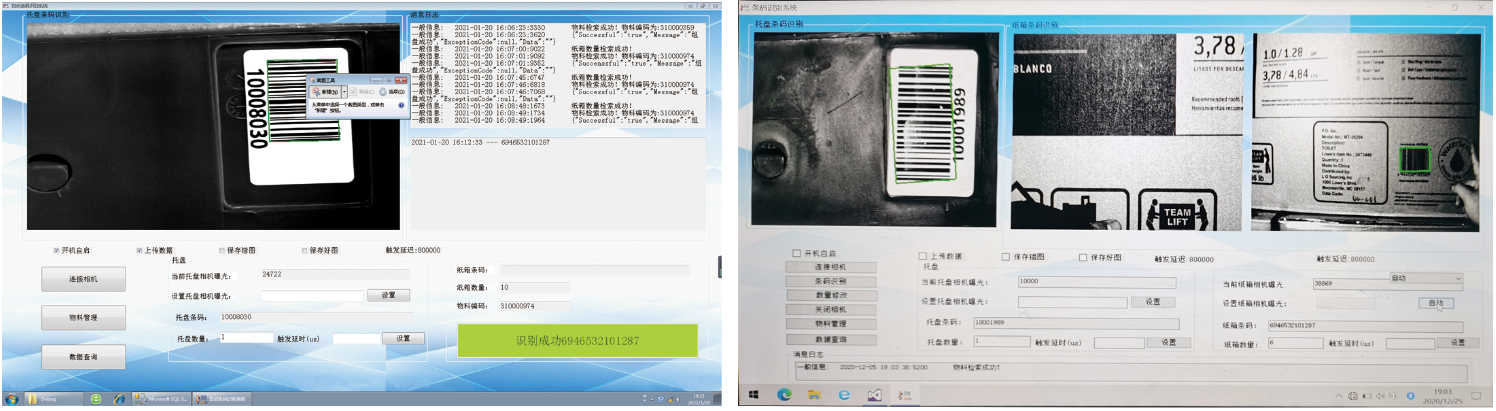Toggle 保存错图 checkbox in left window
The image size is (1496, 411).
tap(222, 251)
